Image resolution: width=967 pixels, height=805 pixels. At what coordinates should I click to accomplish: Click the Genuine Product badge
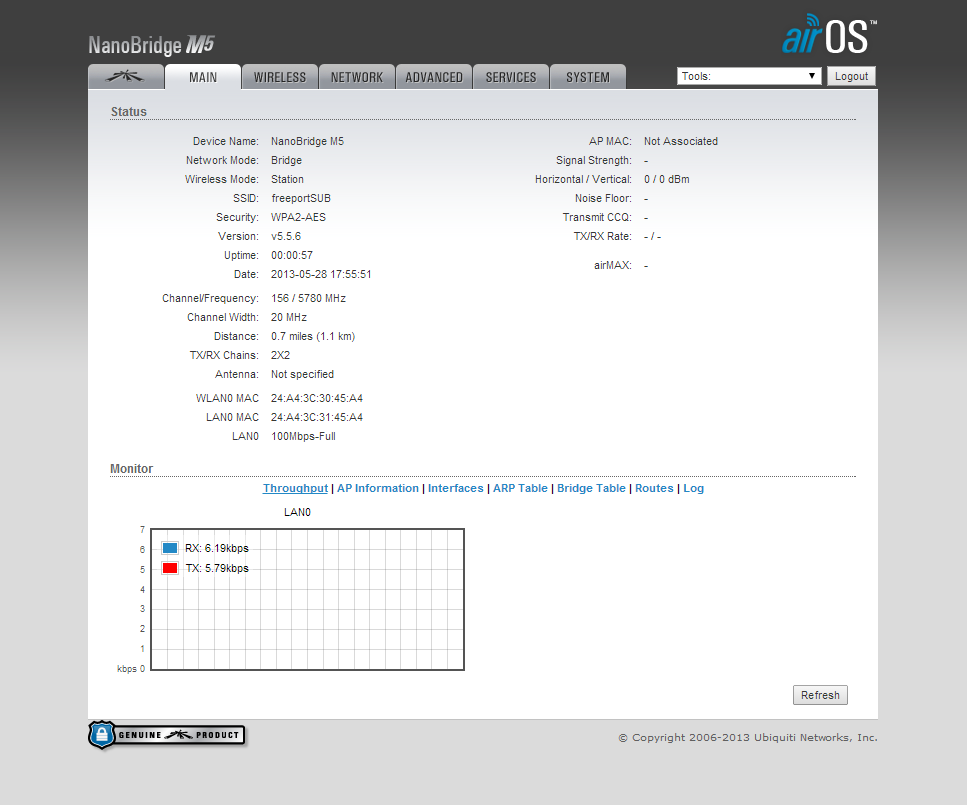click(167, 735)
